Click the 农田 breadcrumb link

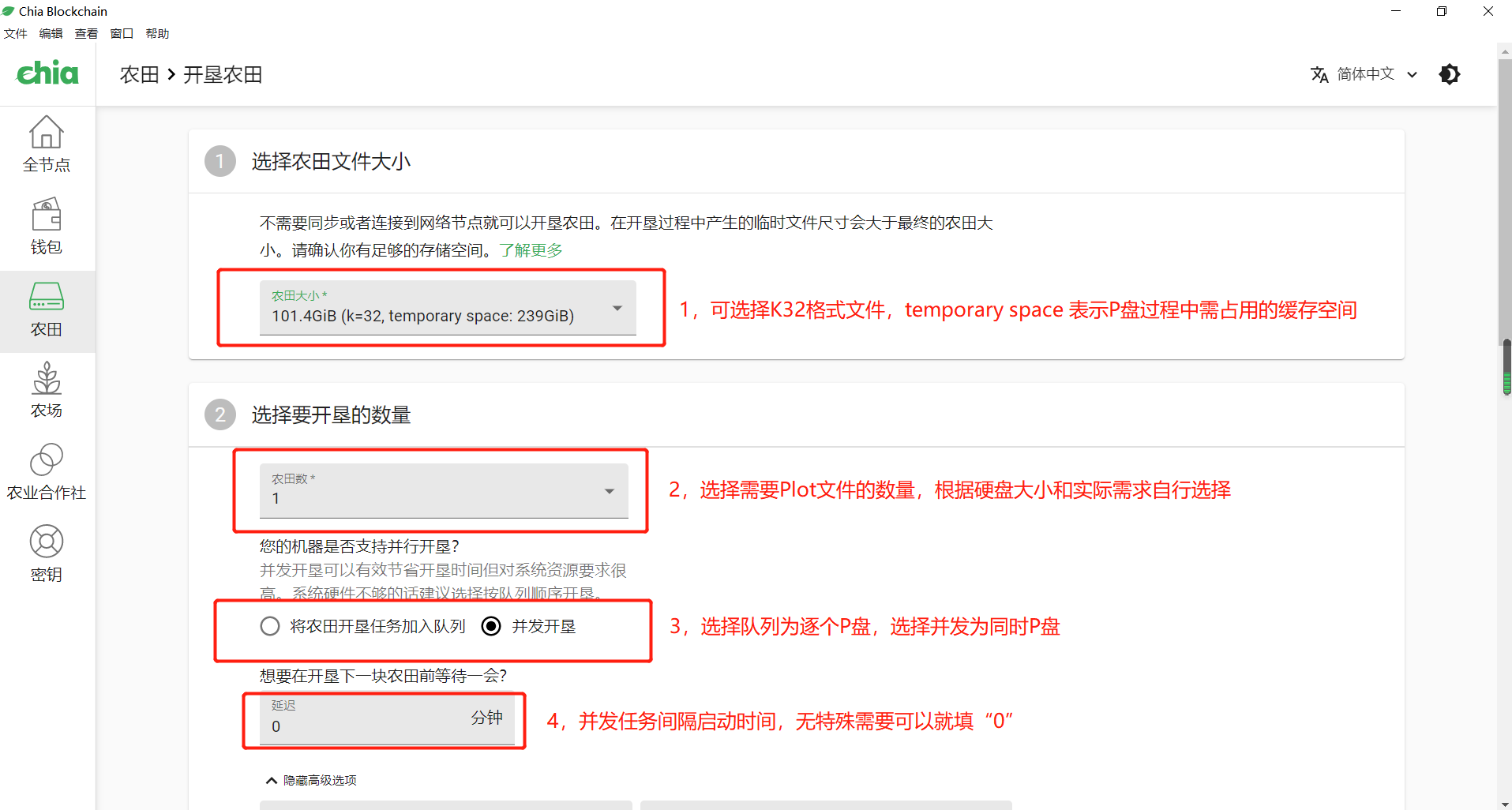tap(139, 74)
